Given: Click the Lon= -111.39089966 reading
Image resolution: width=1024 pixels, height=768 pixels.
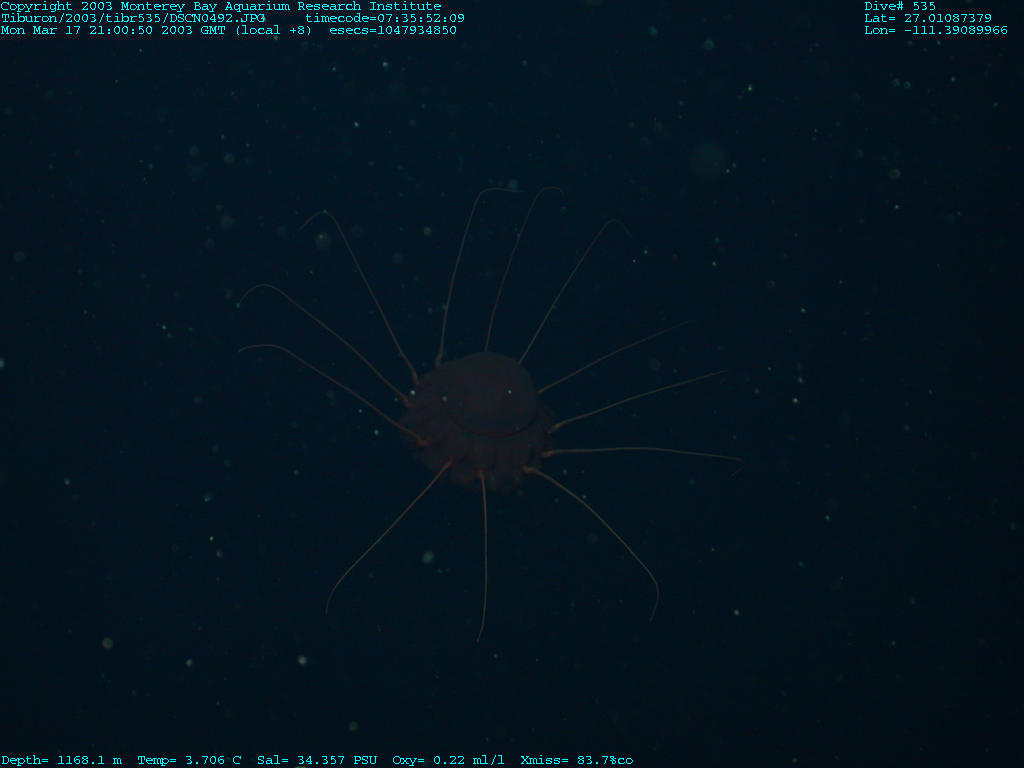Looking at the screenshot, I should point(936,30).
